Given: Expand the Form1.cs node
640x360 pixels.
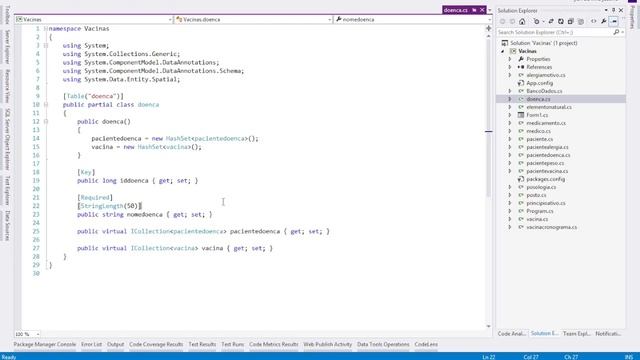Looking at the screenshot, I should point(510,115).
